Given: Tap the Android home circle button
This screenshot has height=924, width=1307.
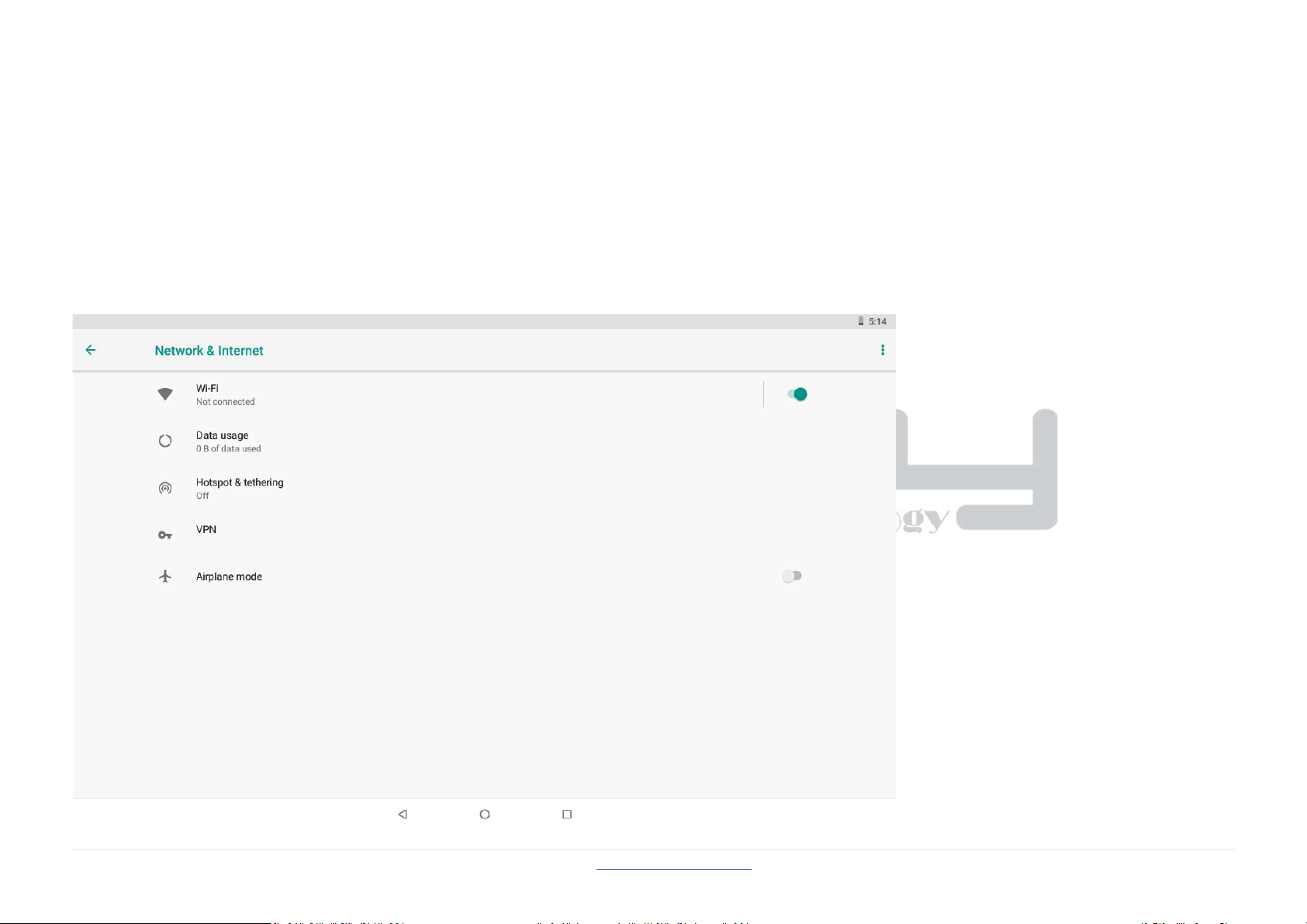Looking at the screenshot, I should pos(485,814).
